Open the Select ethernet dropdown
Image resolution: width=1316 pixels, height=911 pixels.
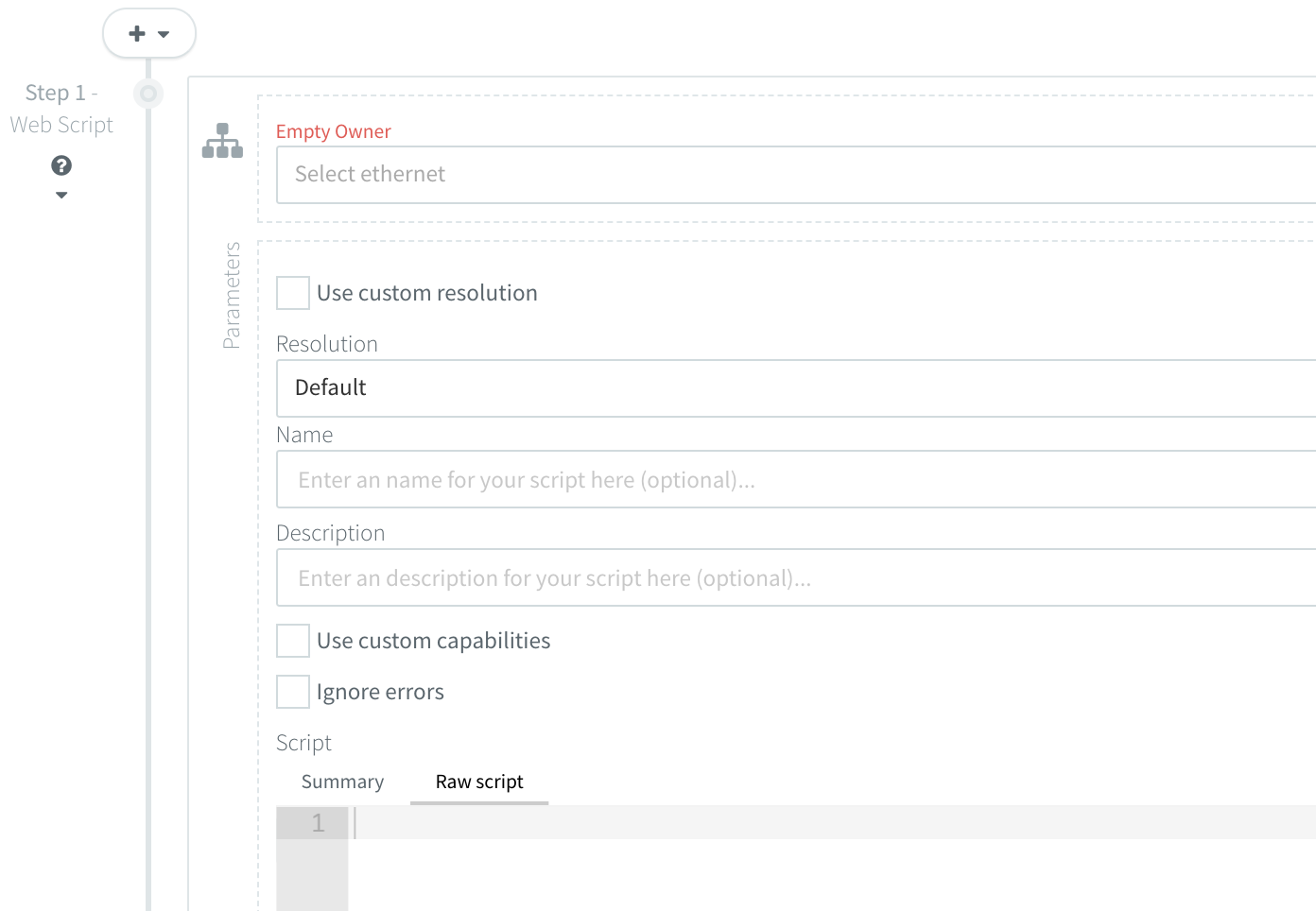794,175
